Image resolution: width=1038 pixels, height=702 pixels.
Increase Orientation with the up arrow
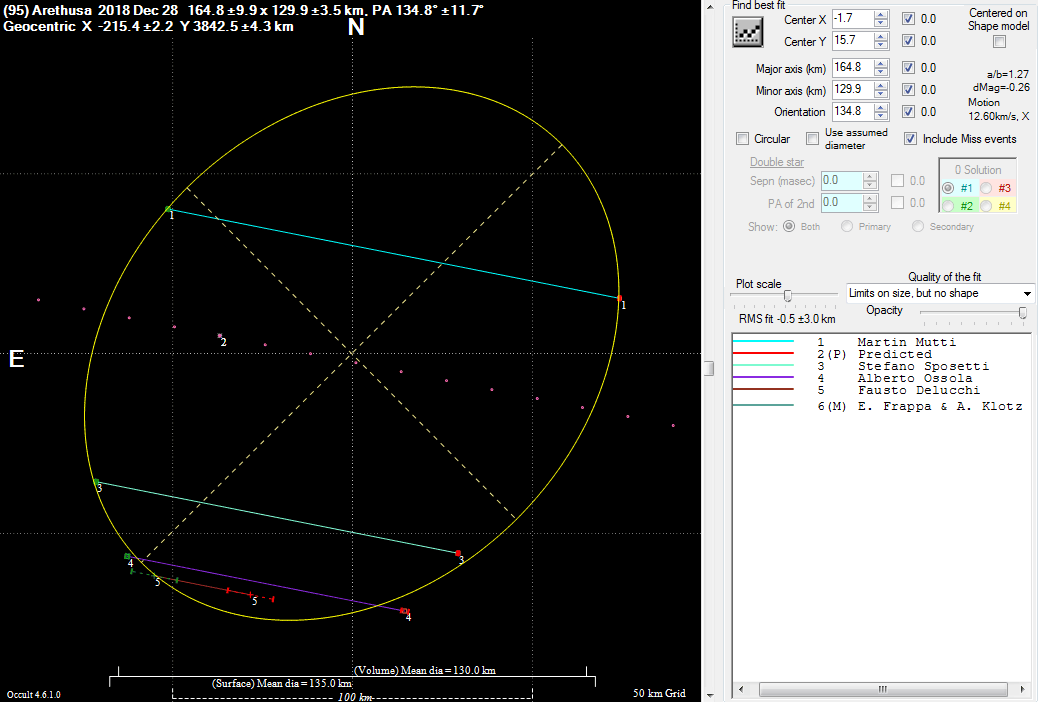point(881,107)
